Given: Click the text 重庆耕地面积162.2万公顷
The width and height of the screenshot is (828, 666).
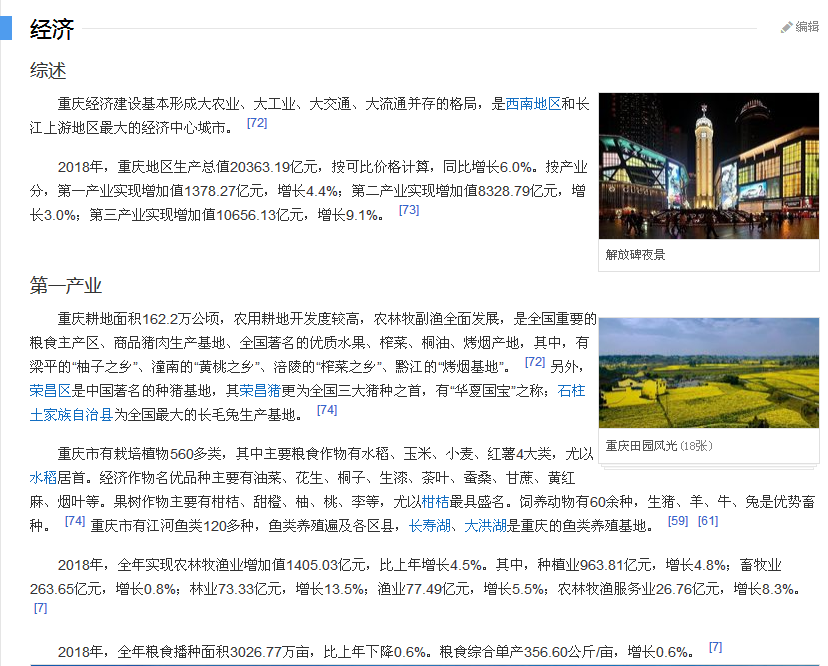Looking at the screenshot, I should coord(138,319).
